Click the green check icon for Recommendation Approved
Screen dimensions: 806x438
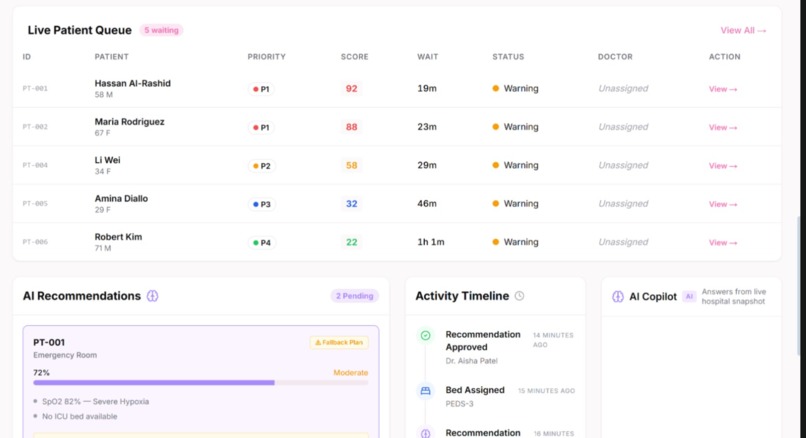[426, 336]
